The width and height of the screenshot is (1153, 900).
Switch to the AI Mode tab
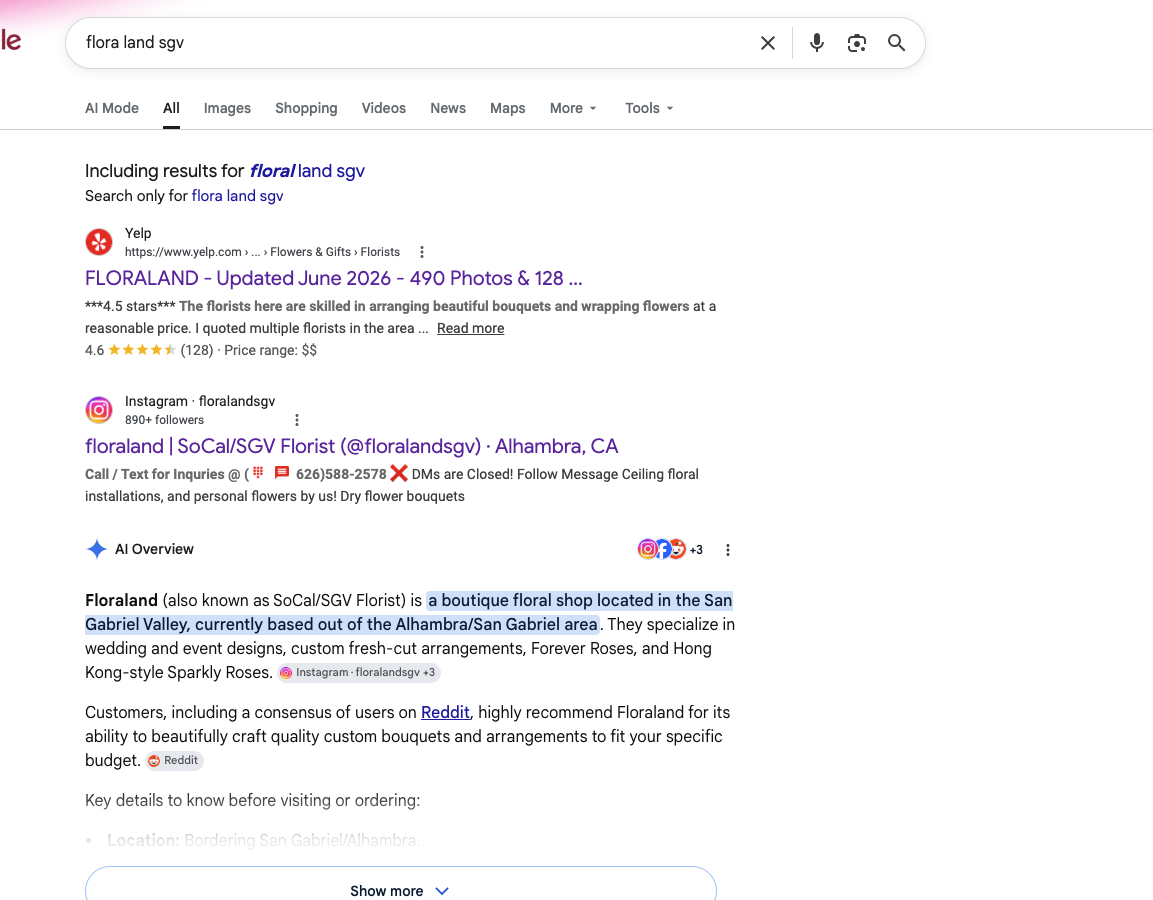[112, 108]
